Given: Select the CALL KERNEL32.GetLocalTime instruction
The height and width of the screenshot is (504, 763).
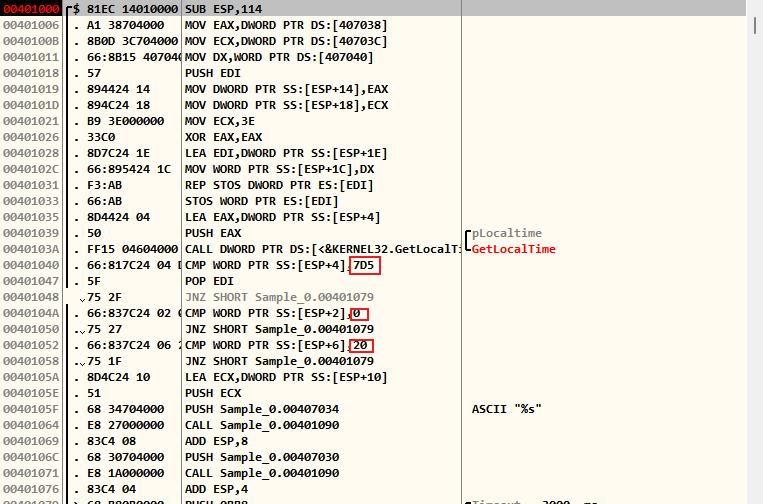Looking at the screenshot, I should coord(322,250).
